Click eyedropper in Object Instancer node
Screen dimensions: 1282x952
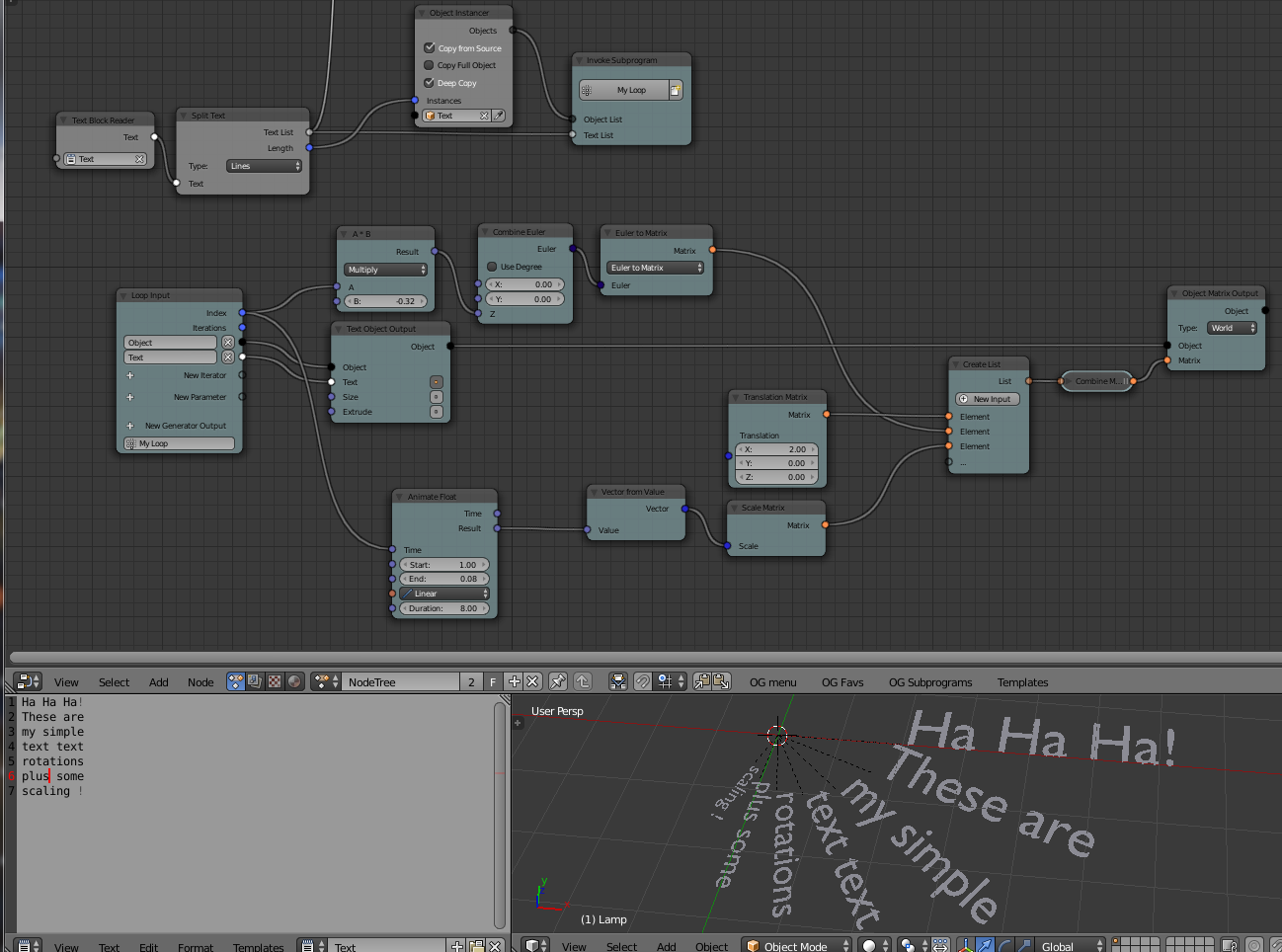499,116
